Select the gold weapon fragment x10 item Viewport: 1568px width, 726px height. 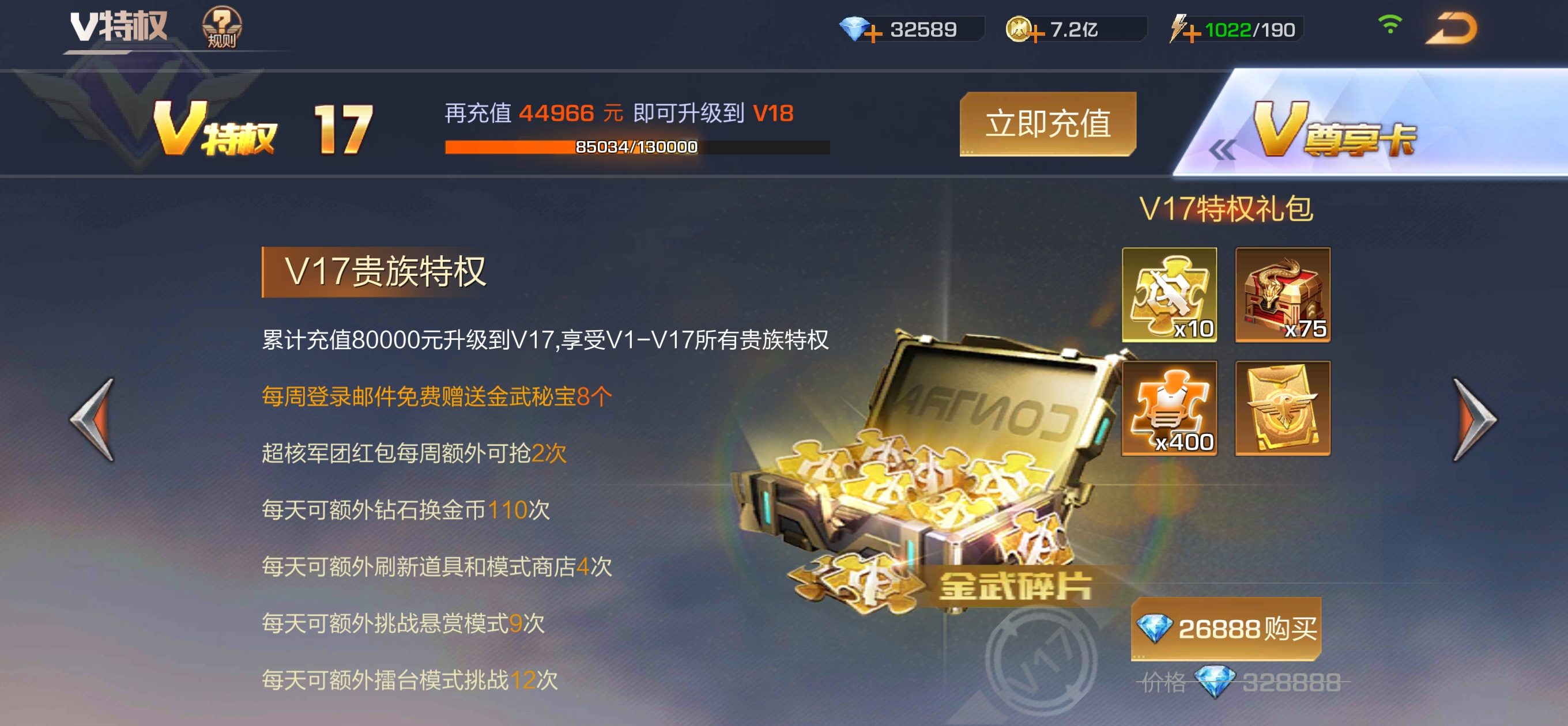[x=1169, y=294]
